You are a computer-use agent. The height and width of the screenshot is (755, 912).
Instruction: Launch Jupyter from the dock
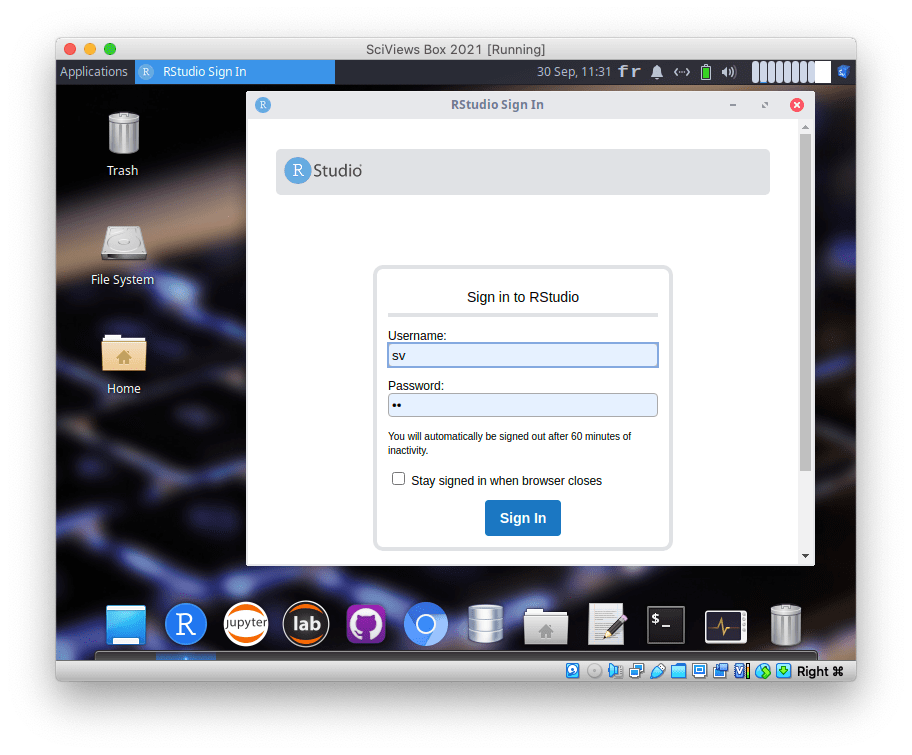point(245,624)
